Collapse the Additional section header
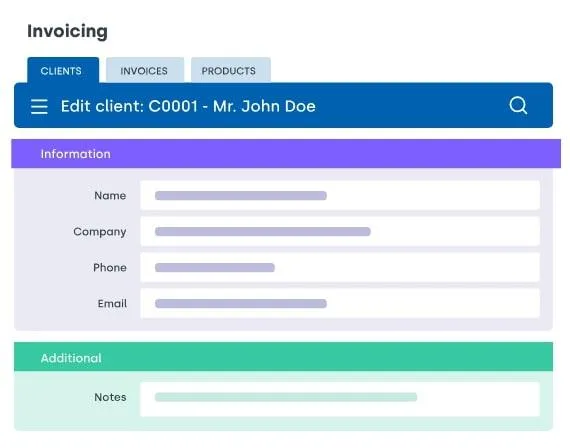This screenshot has width=570, height=448. click(284, 357)
